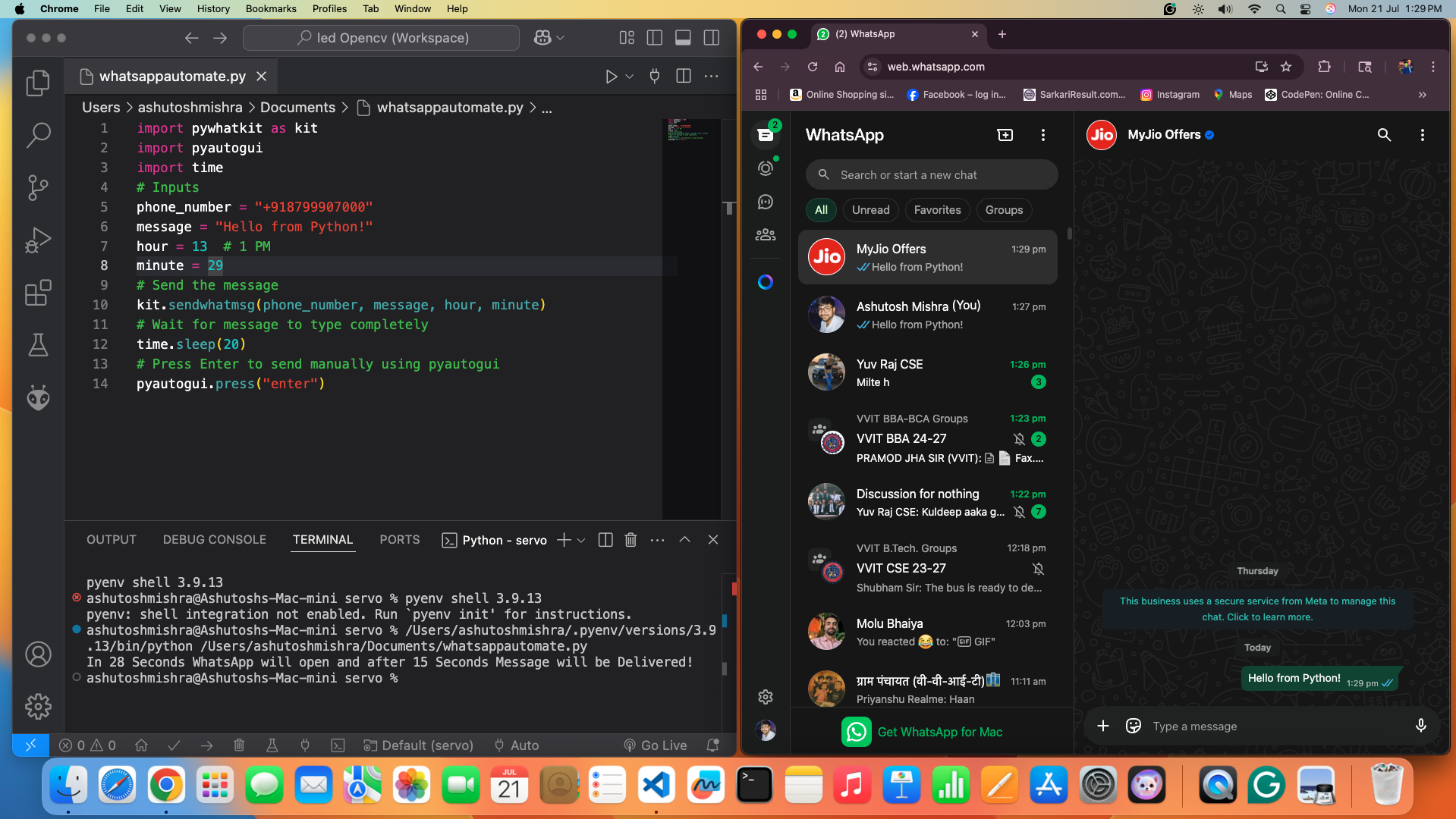The height and width of the screenshot is (819, 1456).
Task: Open the WhatsApp chat list menu dots
Action: click(1043, 135)
